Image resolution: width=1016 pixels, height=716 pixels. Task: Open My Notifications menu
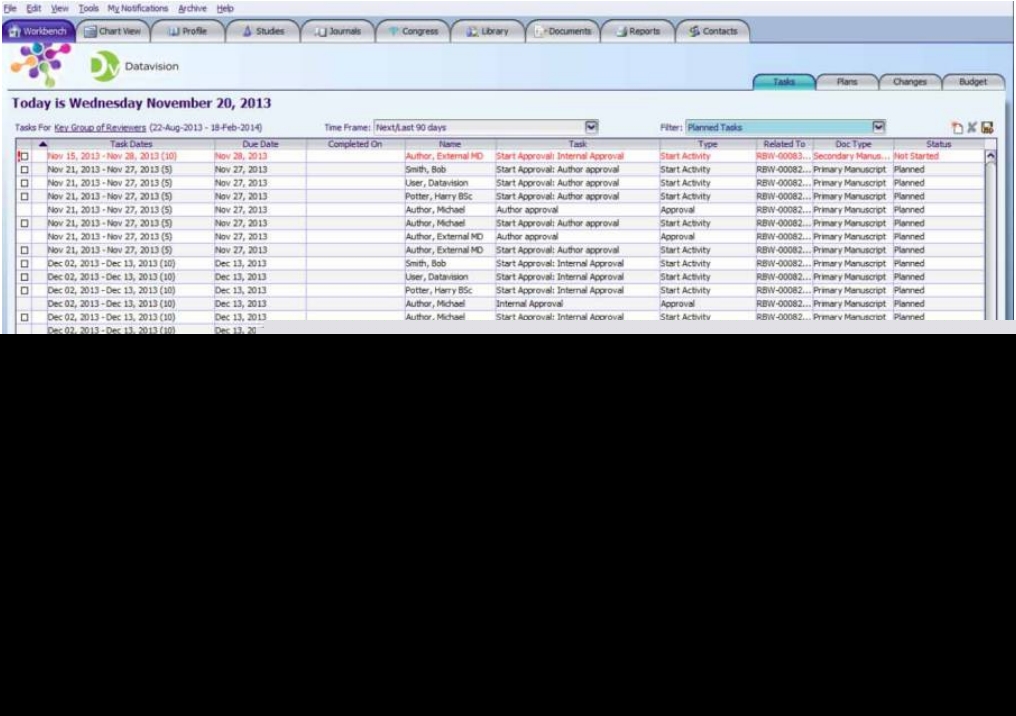coord(137,8)
